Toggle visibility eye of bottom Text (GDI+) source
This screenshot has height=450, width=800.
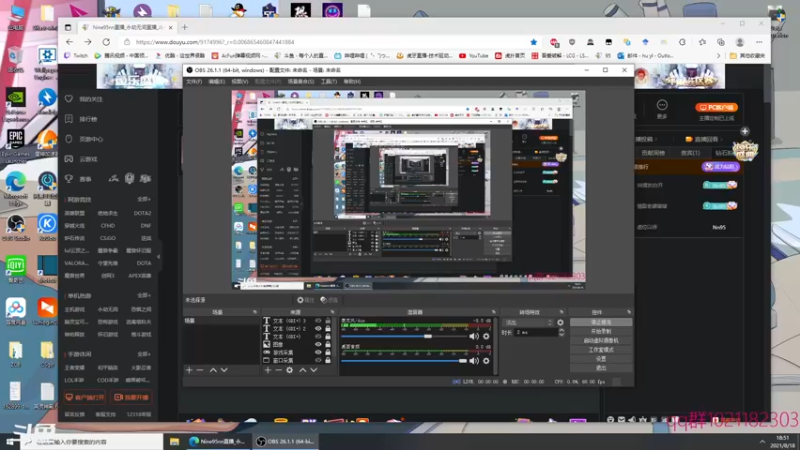click(318, 336)
